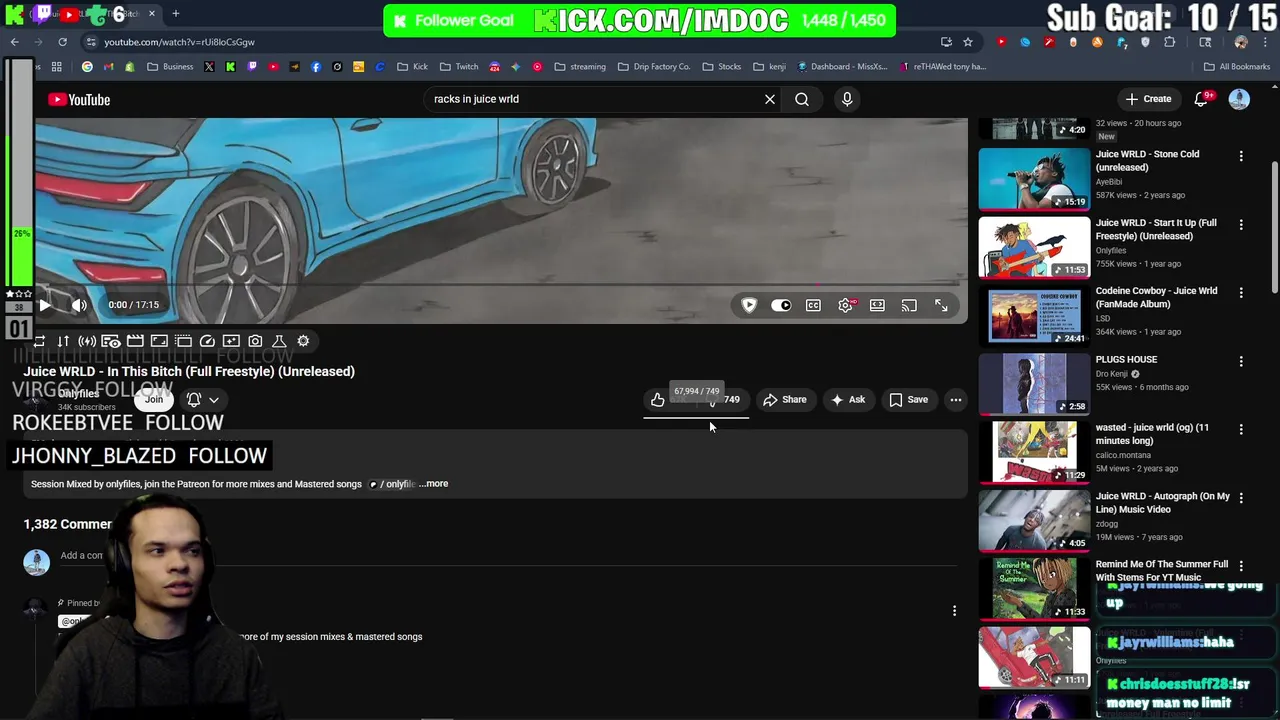Click the video progress bar
The width and height of the screenshot is (1280, 720).
pos(500,285)
